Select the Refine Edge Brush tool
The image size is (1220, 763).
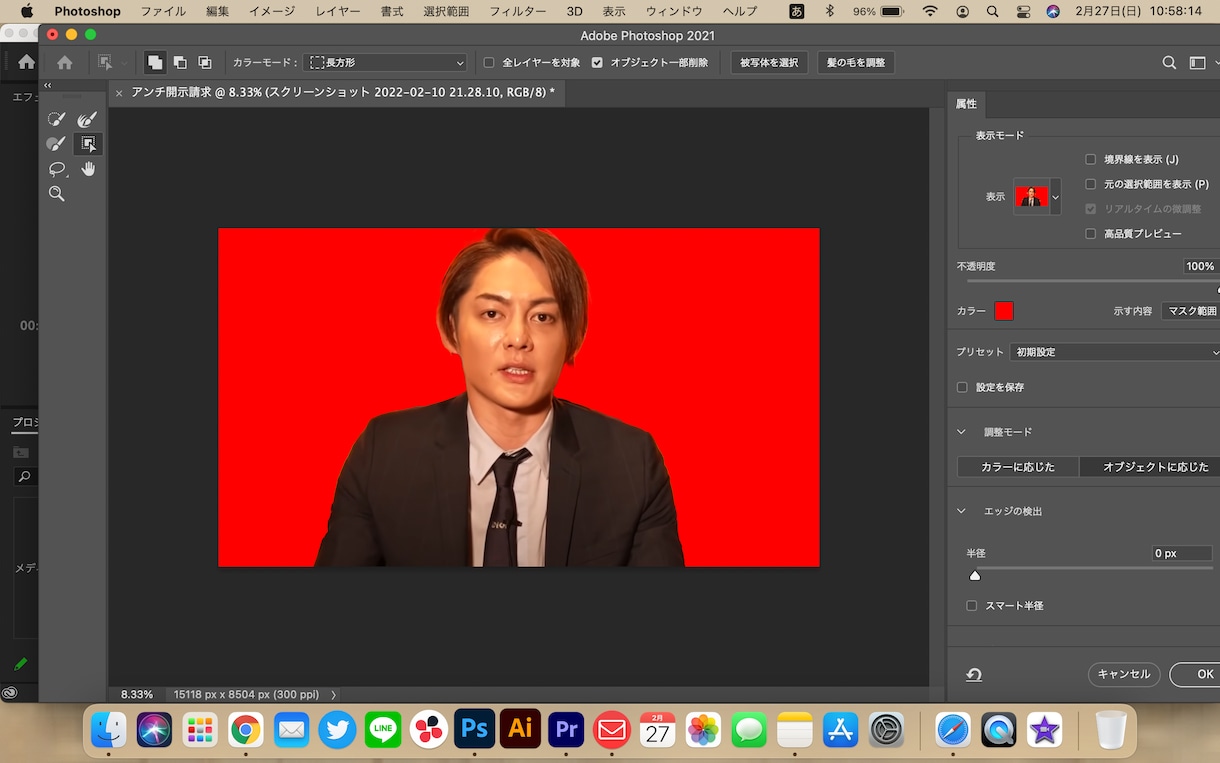coord(88,119)
